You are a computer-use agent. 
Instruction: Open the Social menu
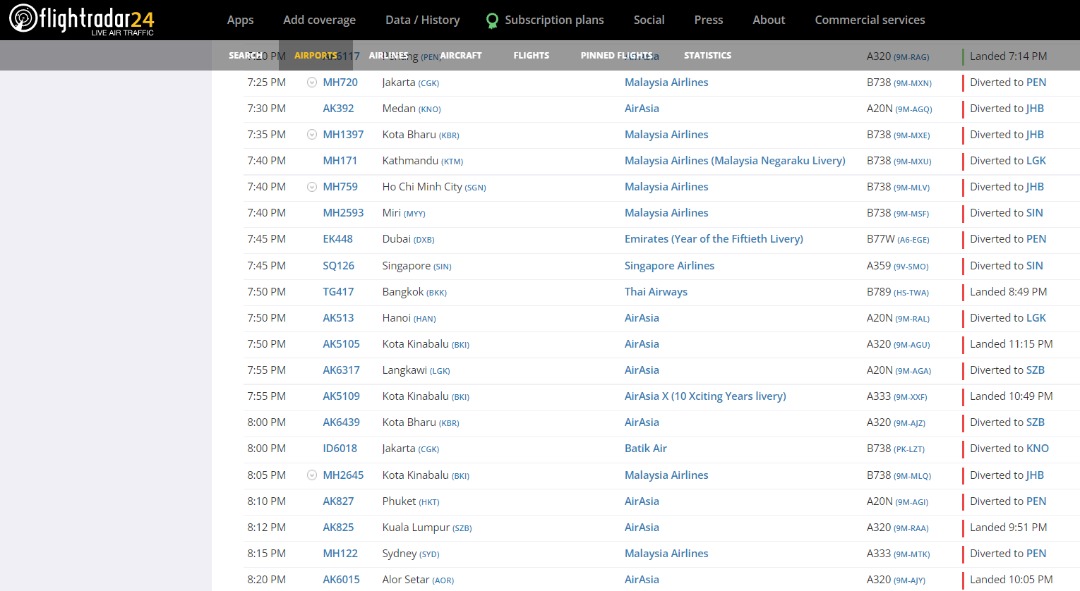(x=649, y=20)
